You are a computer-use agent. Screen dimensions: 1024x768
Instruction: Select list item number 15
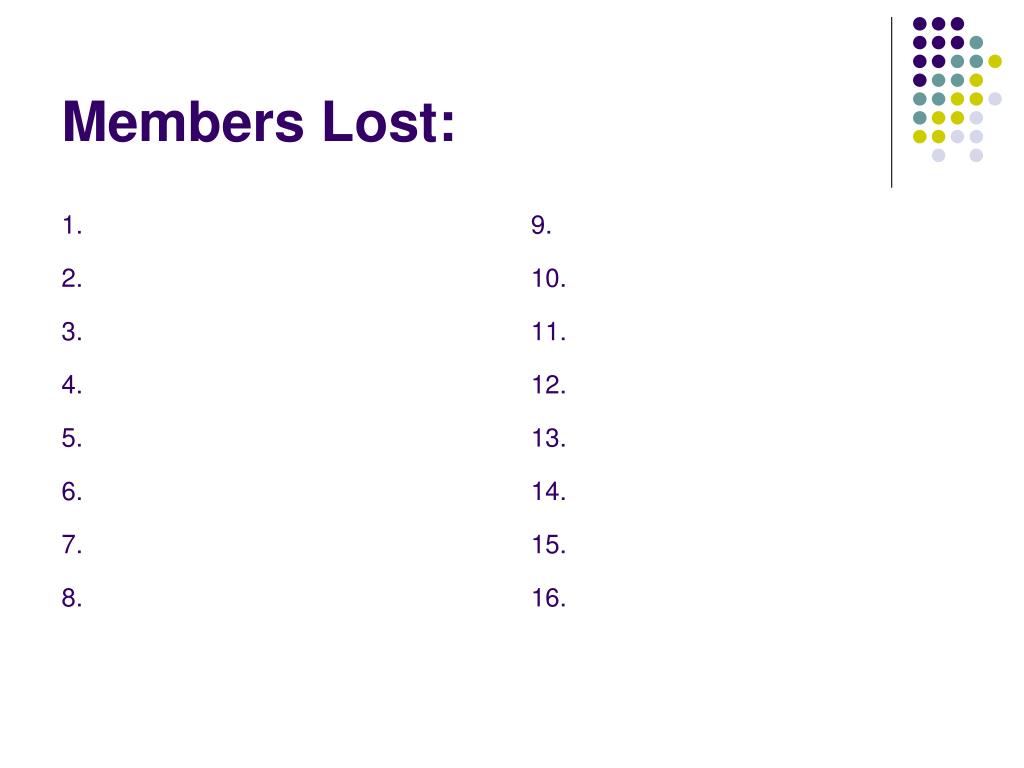tap(549, 545)
